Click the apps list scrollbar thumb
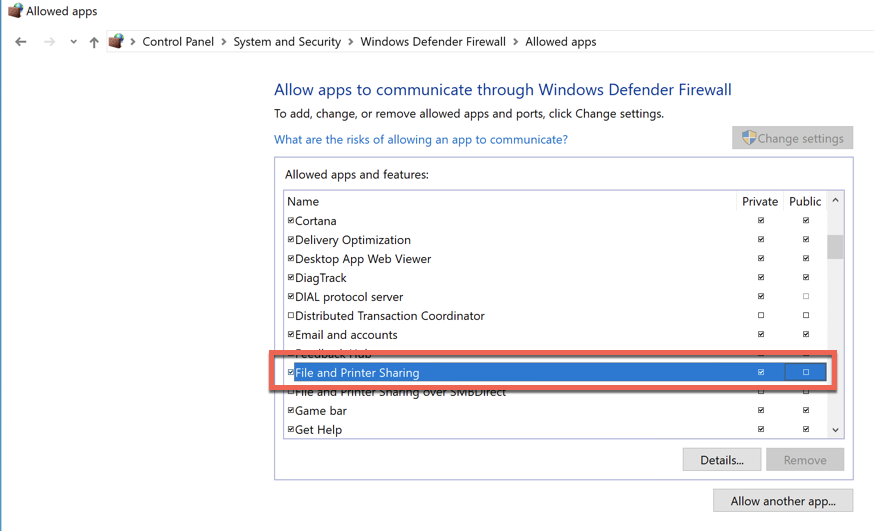 835,247
